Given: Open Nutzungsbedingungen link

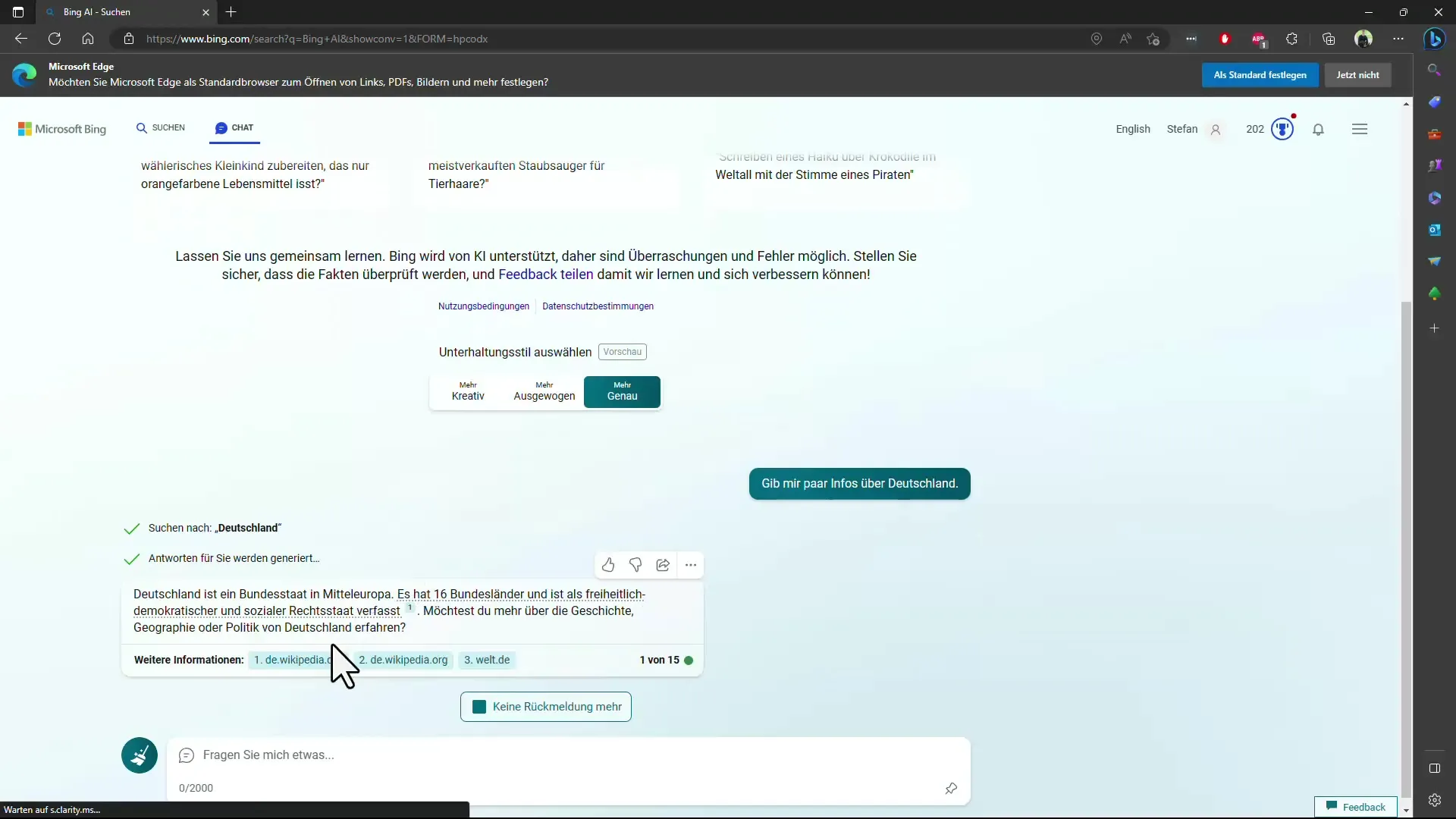Looking at the screenshot, I should (484, 306).
